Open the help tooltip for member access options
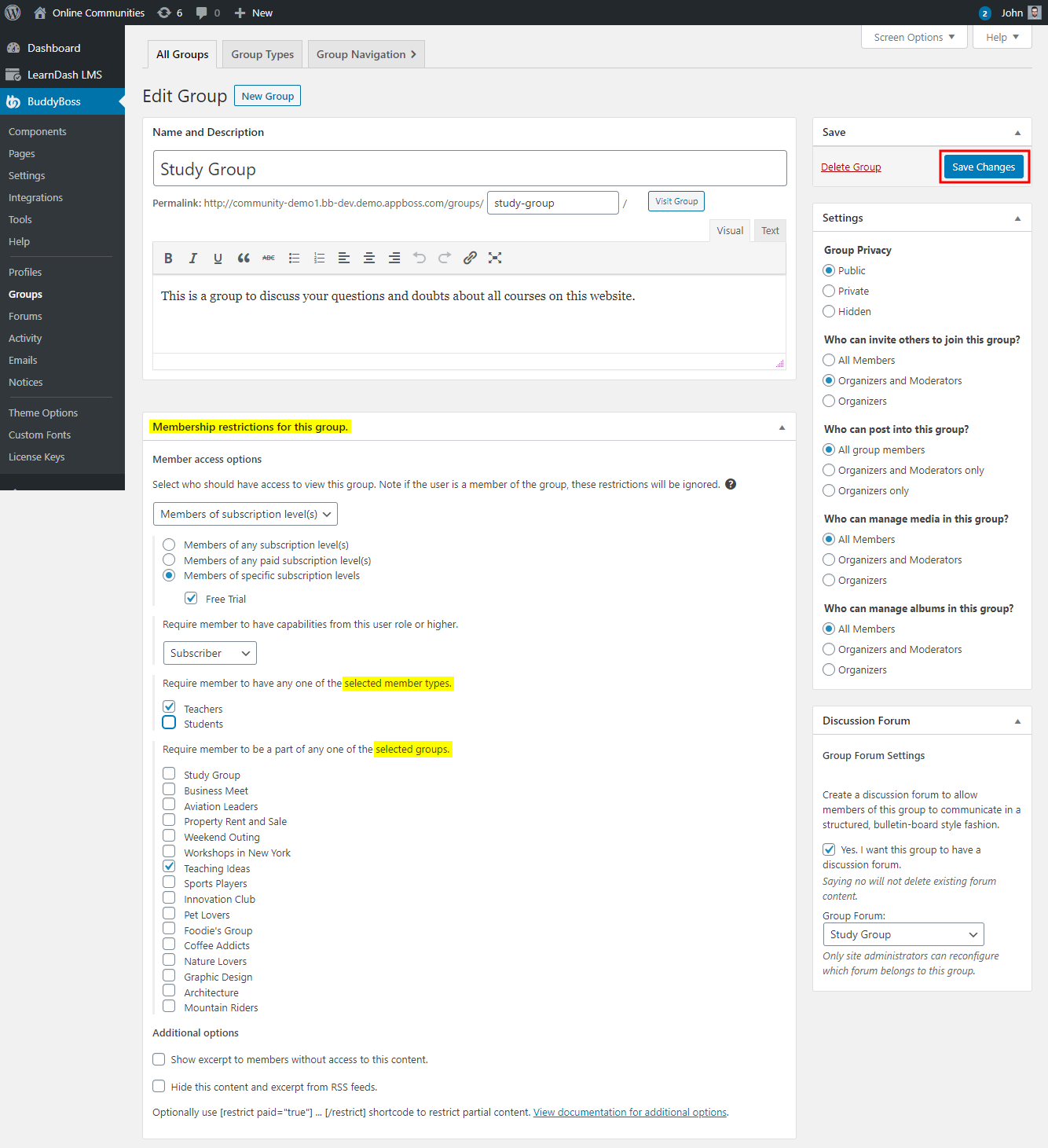This screenshot has height=1148, width=1048. (731, 484)
